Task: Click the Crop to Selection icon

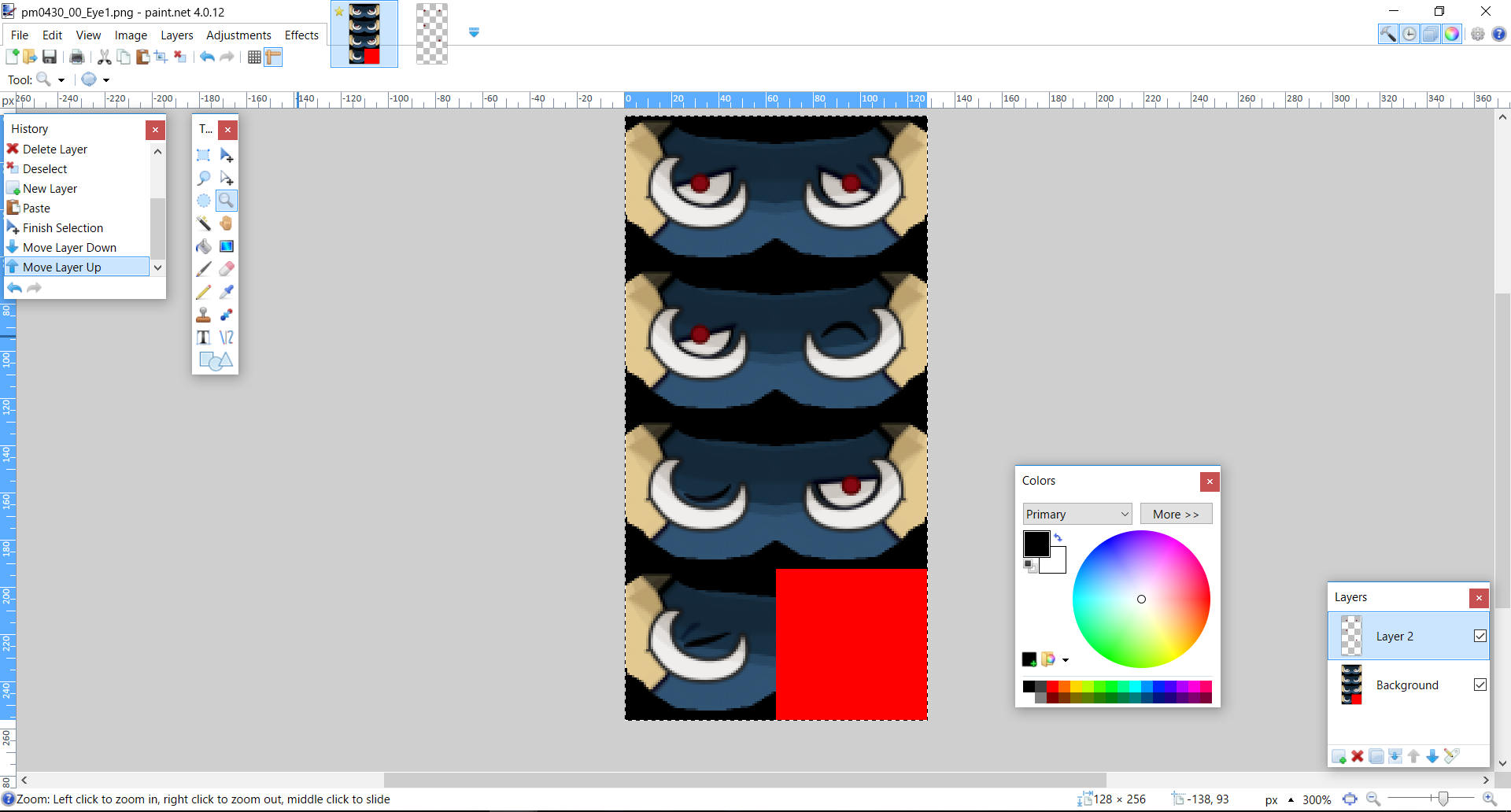Action: tap(161, 57)
